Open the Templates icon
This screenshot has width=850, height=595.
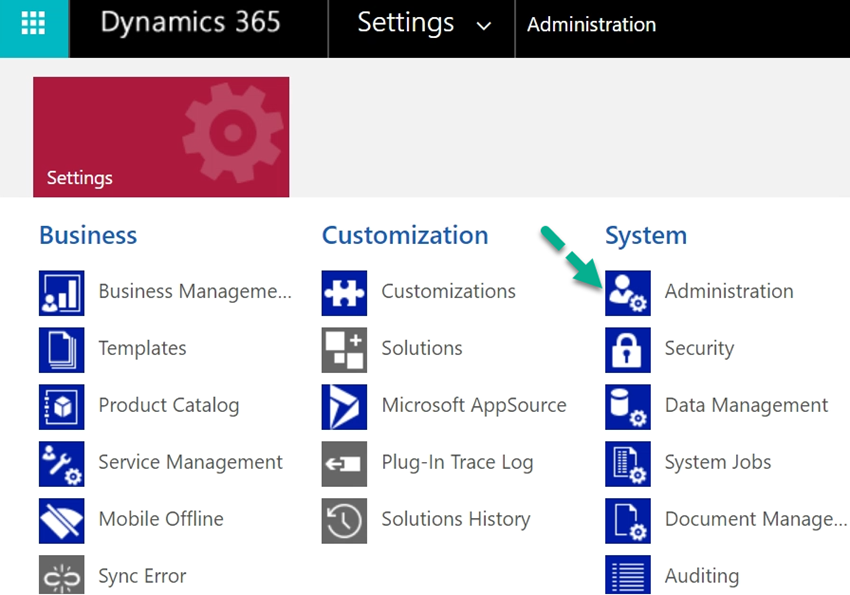pyautogui.click(x=61, y=348)
